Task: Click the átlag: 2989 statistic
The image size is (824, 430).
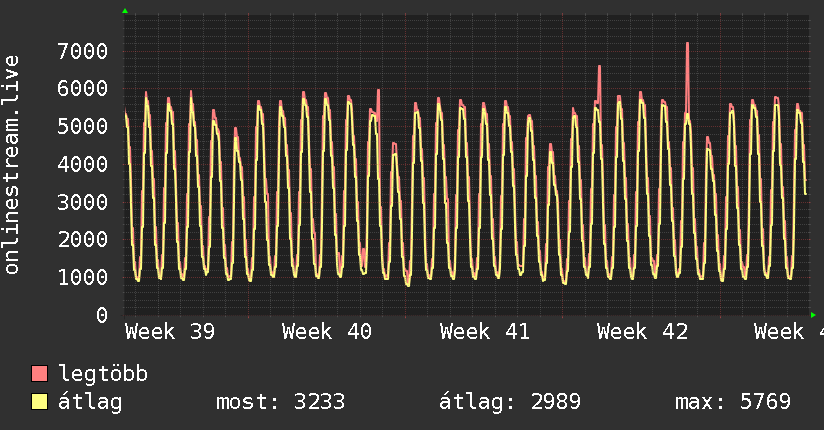Action: click(x=510, y=402)
